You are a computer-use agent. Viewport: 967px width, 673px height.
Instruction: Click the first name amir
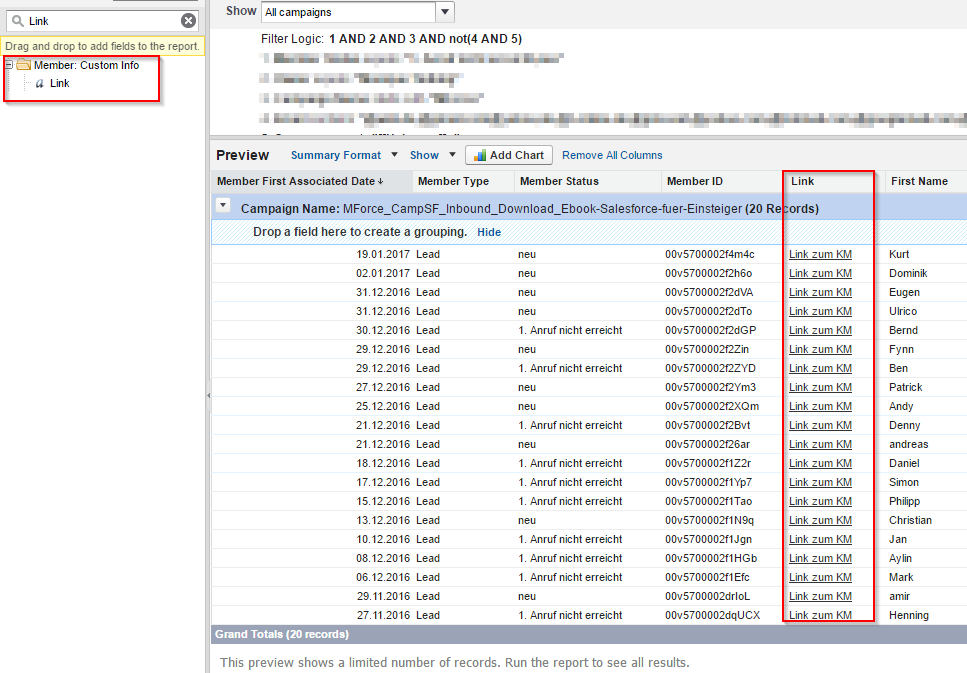click(x=900, y=597)
